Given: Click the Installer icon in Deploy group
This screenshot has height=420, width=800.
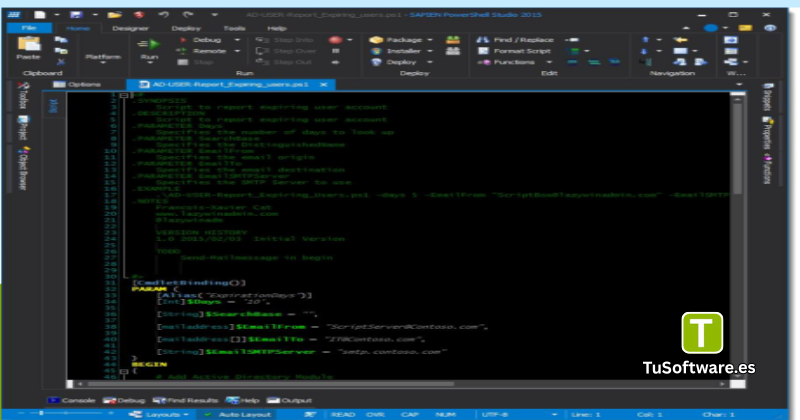Looking at the screenshot, I should (x=377, y=51).
